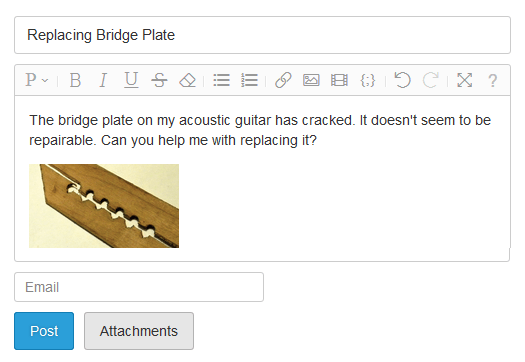This screenshot has width=525, height=362.
Task: Redo the last undone edit
Action: click(430, 80)
